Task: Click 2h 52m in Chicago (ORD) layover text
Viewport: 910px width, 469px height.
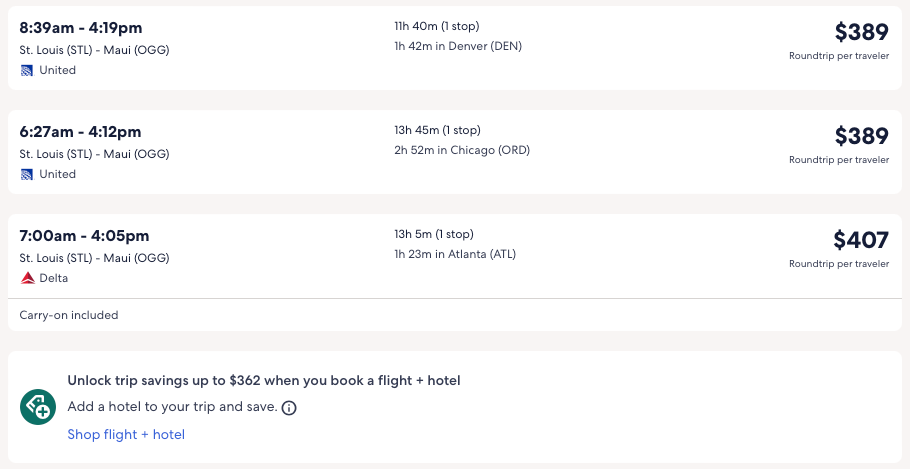Action: [x=462, y=150]
